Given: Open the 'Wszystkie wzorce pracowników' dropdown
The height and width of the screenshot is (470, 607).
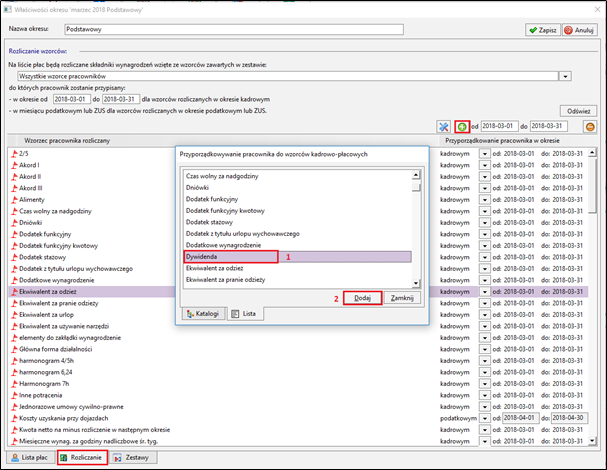Looking at the screenshot, I should pyautogui.click(x=565, y=76).
